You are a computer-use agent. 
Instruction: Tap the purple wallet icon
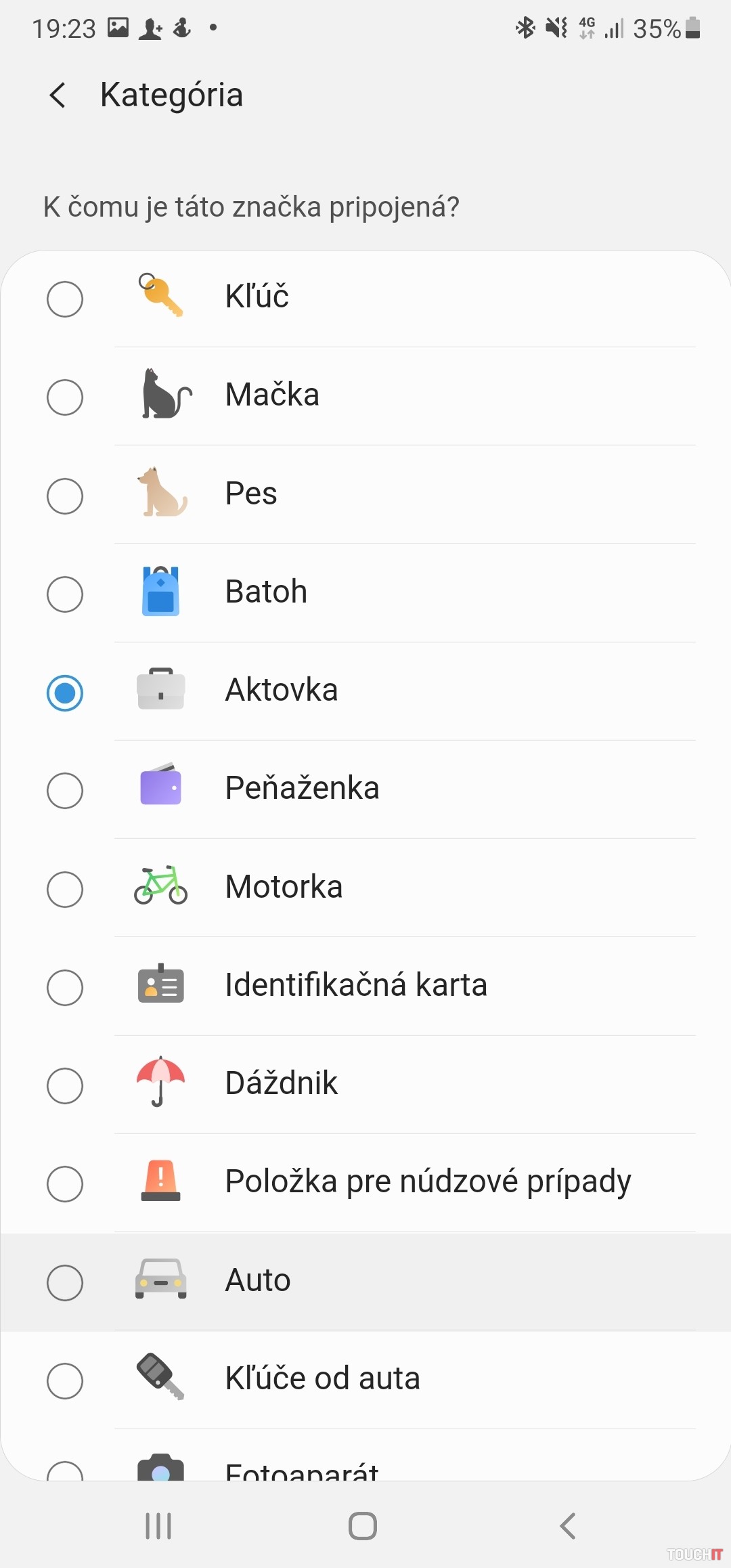161,787
